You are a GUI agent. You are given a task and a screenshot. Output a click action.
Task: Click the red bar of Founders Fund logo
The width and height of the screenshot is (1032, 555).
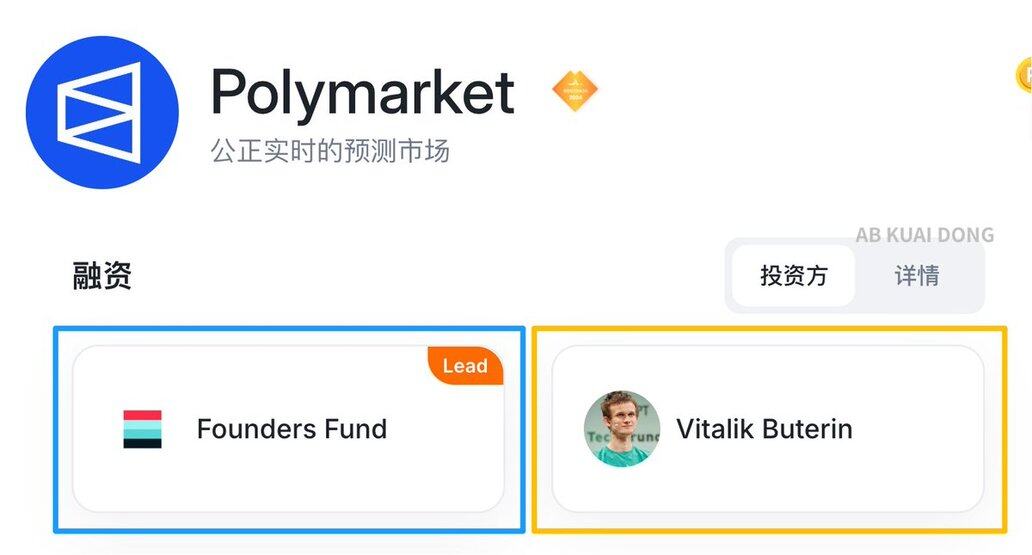pos(142,415)
